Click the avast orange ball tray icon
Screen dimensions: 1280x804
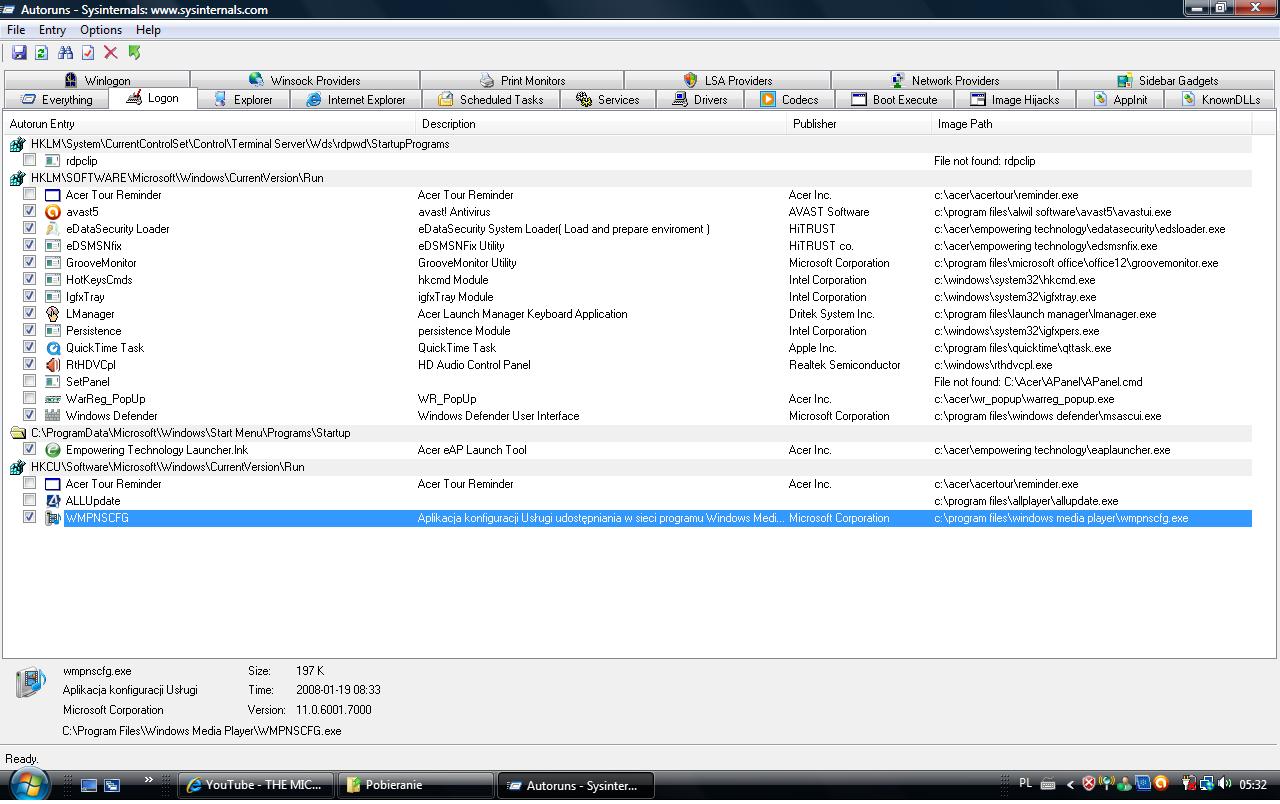pos(1160,784)
